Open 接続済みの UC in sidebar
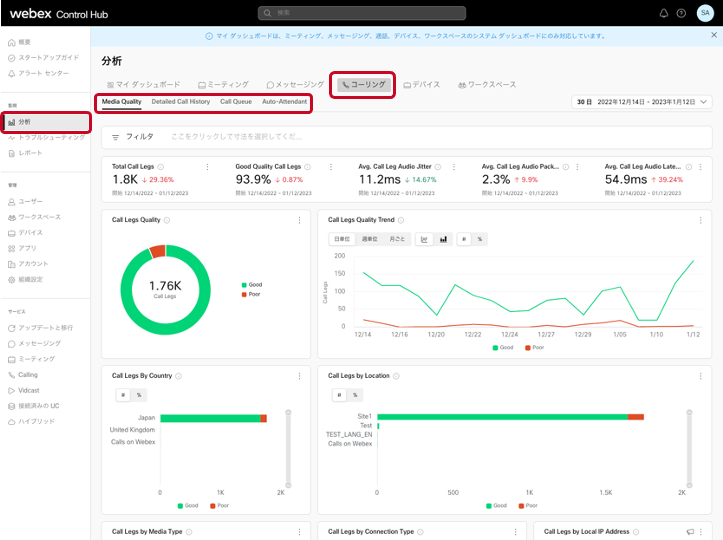The height and width of the screenshot is (540, 723). point(34,406)
